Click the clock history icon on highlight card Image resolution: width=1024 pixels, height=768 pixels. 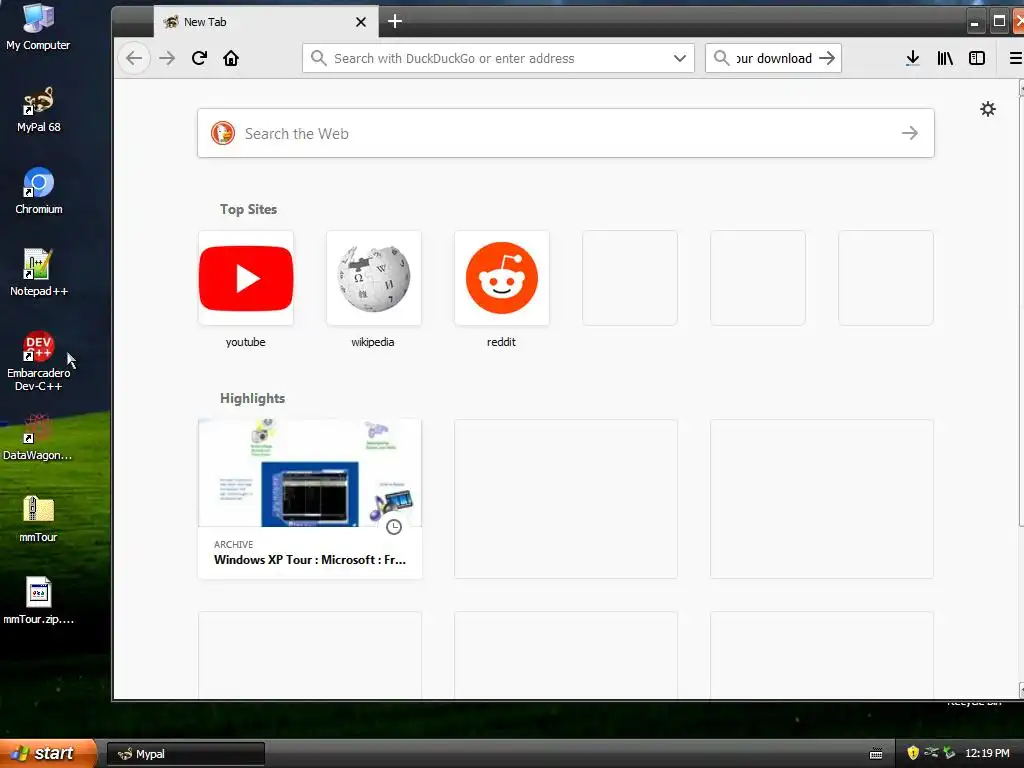393,527
